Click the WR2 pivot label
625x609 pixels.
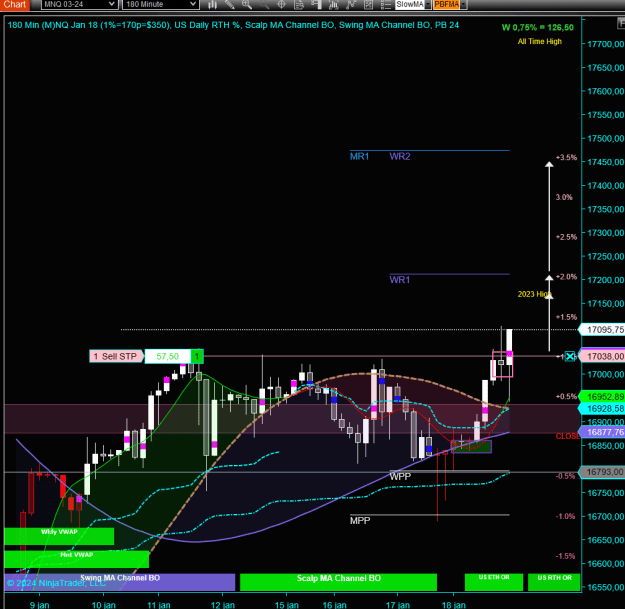(x=400, y=157)
